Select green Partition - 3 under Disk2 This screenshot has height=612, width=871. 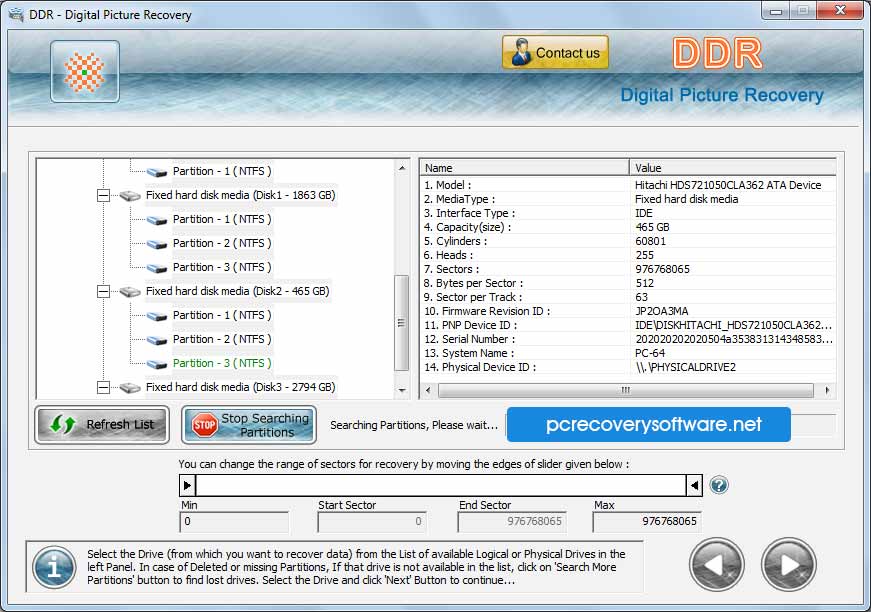point(222,363)
